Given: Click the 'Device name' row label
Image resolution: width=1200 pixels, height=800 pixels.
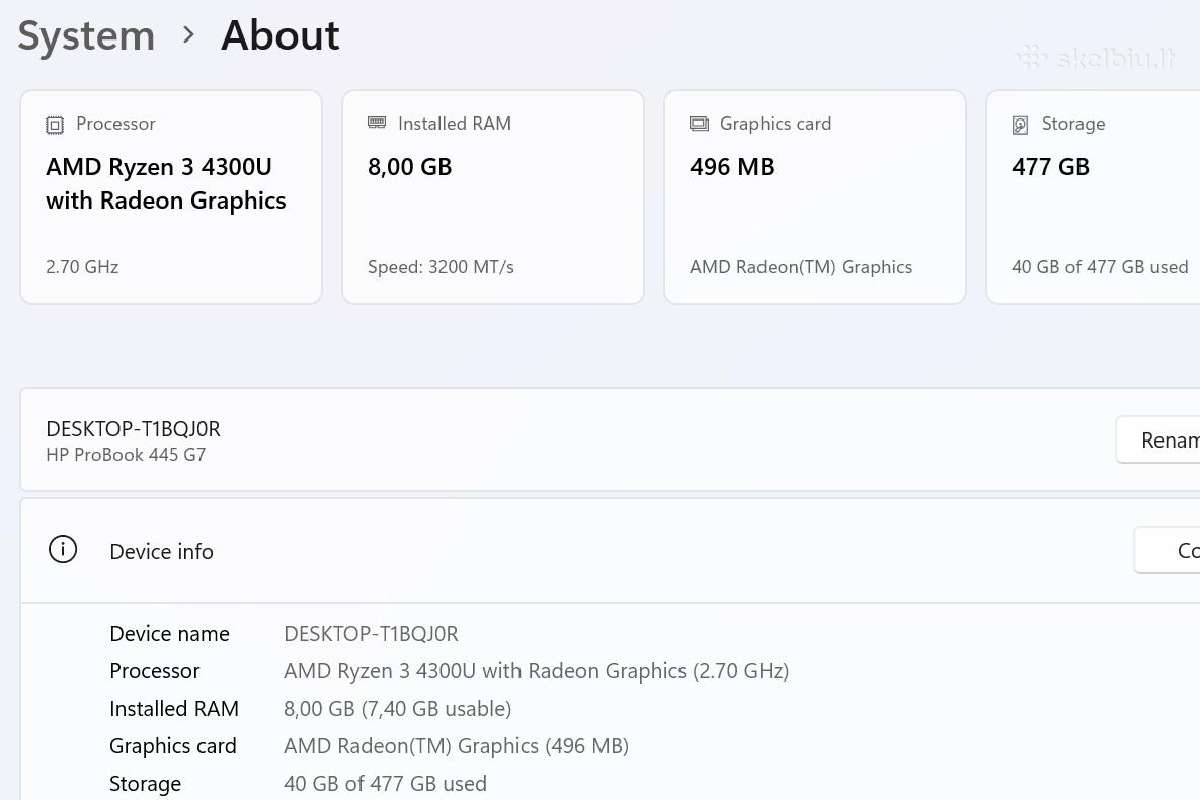Looking at the screenshot, I should tap(169, 634).
